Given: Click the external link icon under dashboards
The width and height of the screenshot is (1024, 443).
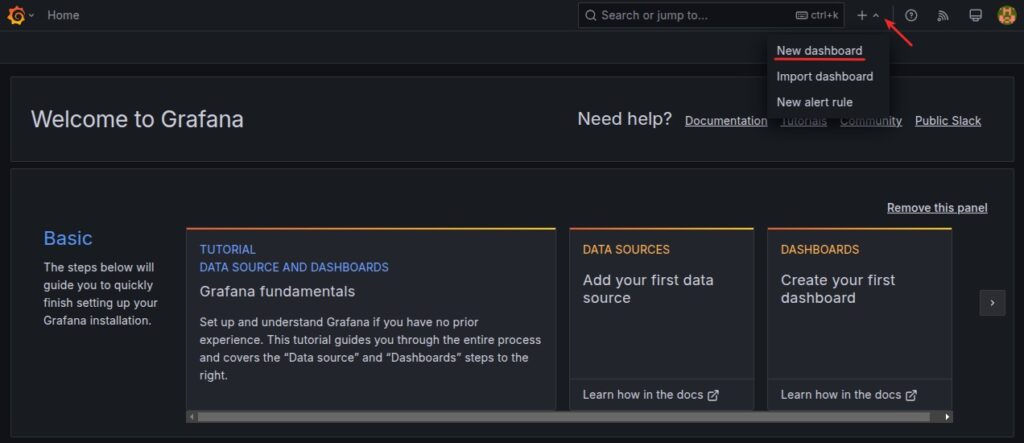Looking at the screenshot, I should (911, 395).
